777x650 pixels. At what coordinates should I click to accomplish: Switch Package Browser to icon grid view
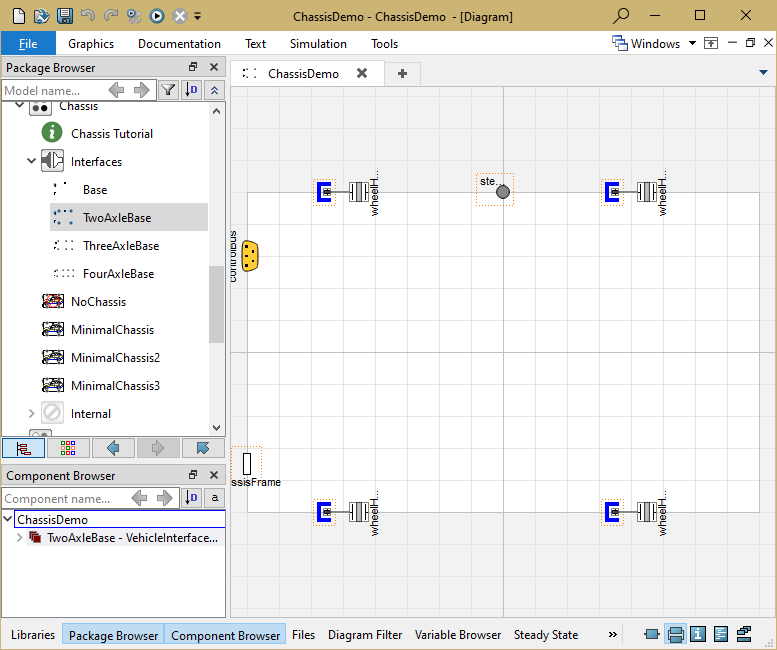pyautogui.click(x=68, y=448)
